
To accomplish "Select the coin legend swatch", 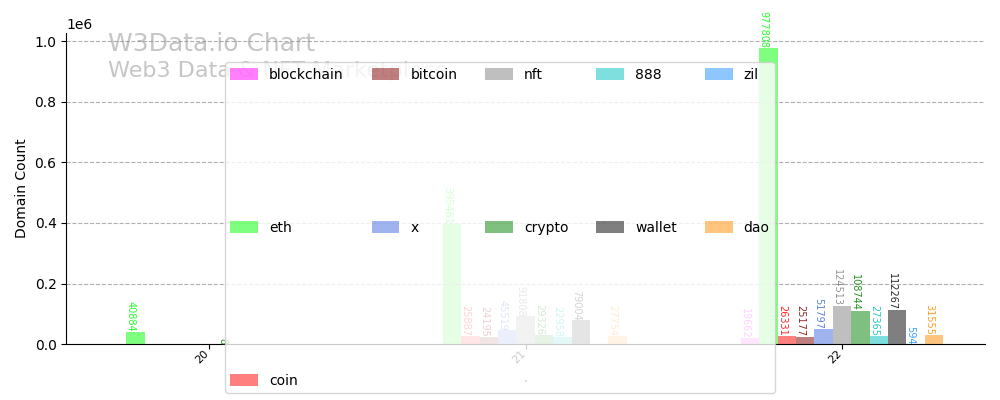I will point(243,380).
